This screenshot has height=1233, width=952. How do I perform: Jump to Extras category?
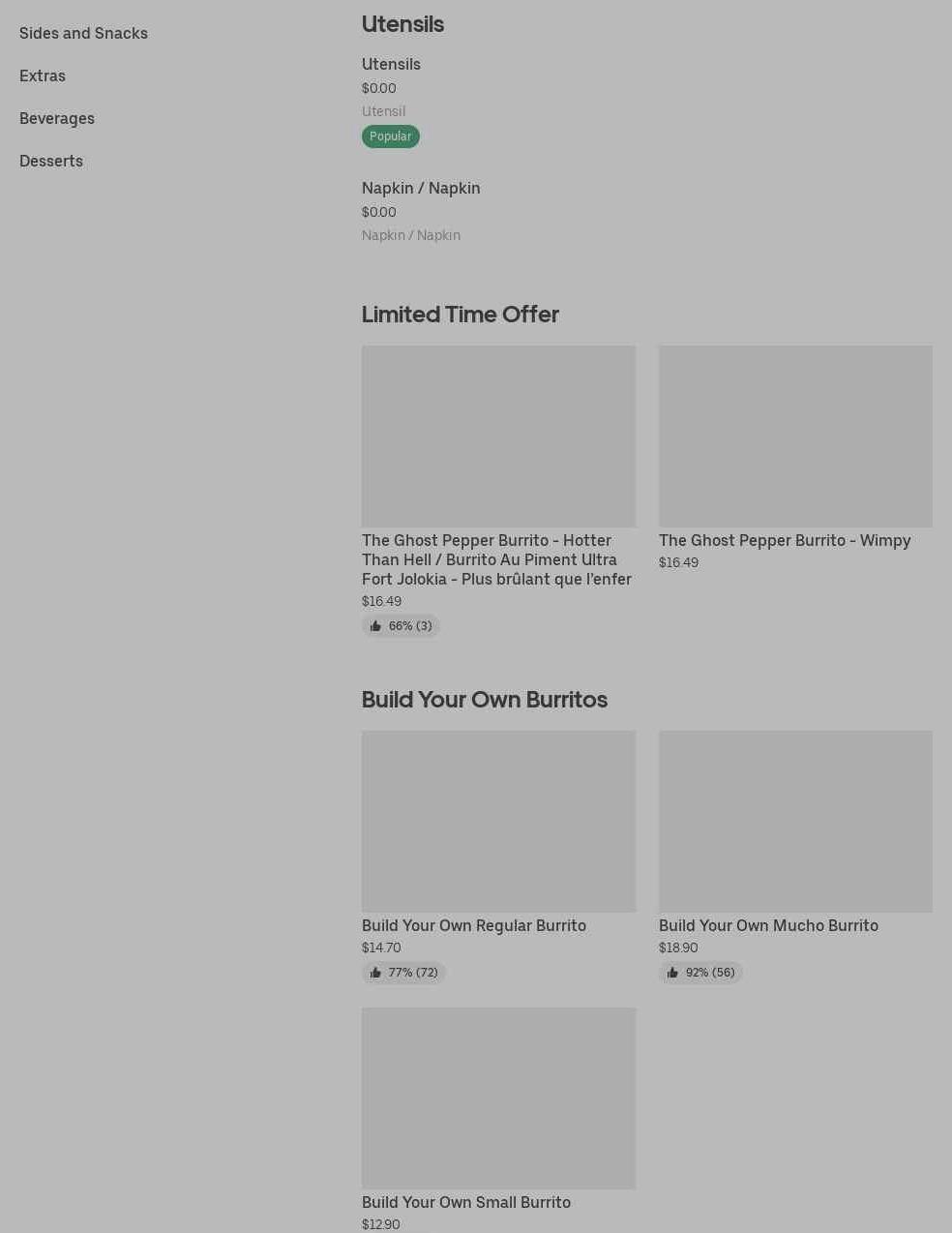pyautogui.click(x=43, y=75)
